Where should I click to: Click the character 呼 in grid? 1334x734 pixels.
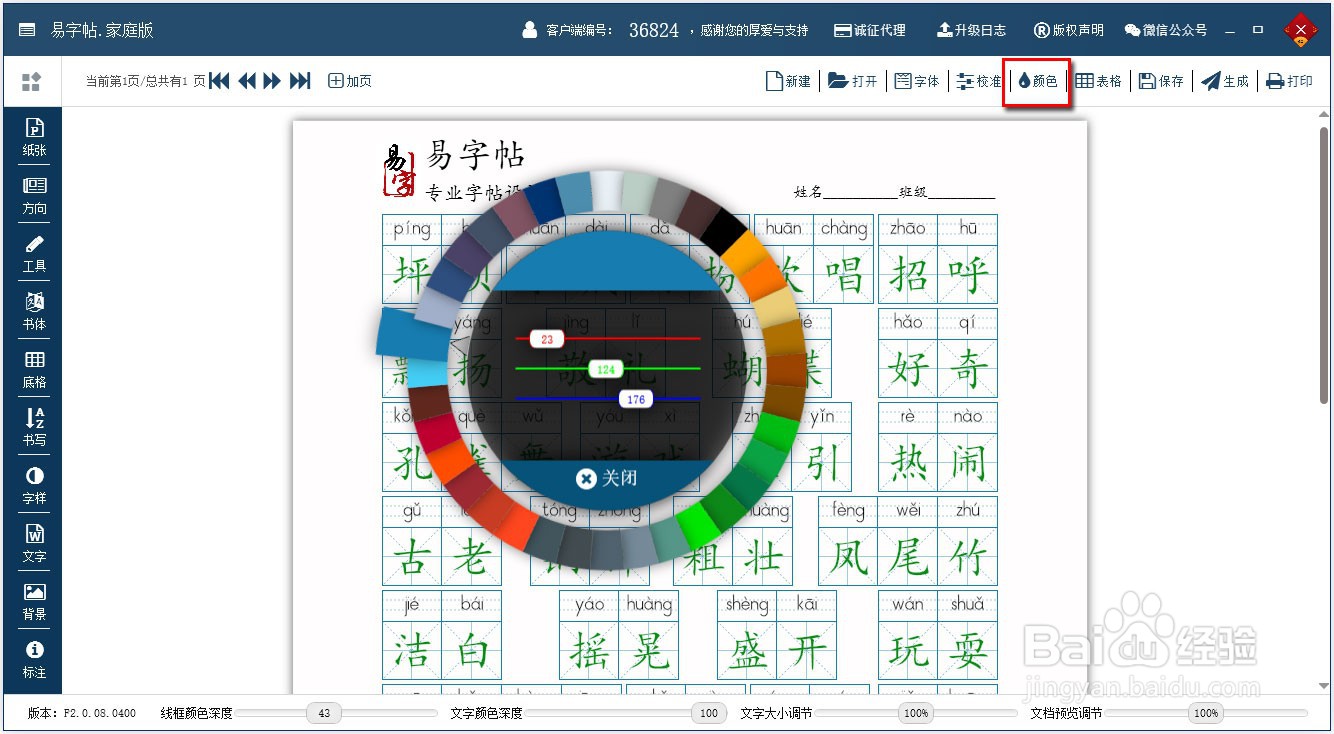(x=968, y=273)
